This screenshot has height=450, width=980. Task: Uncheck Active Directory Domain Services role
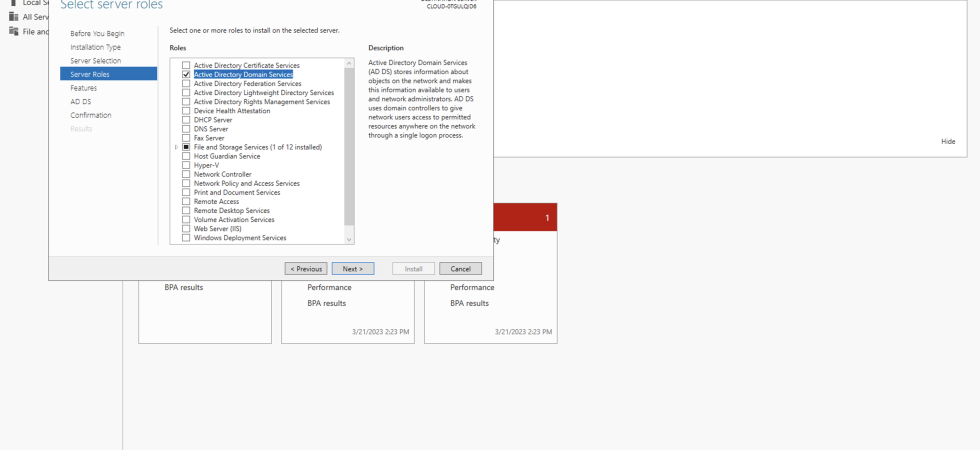[x=186, y=74]
